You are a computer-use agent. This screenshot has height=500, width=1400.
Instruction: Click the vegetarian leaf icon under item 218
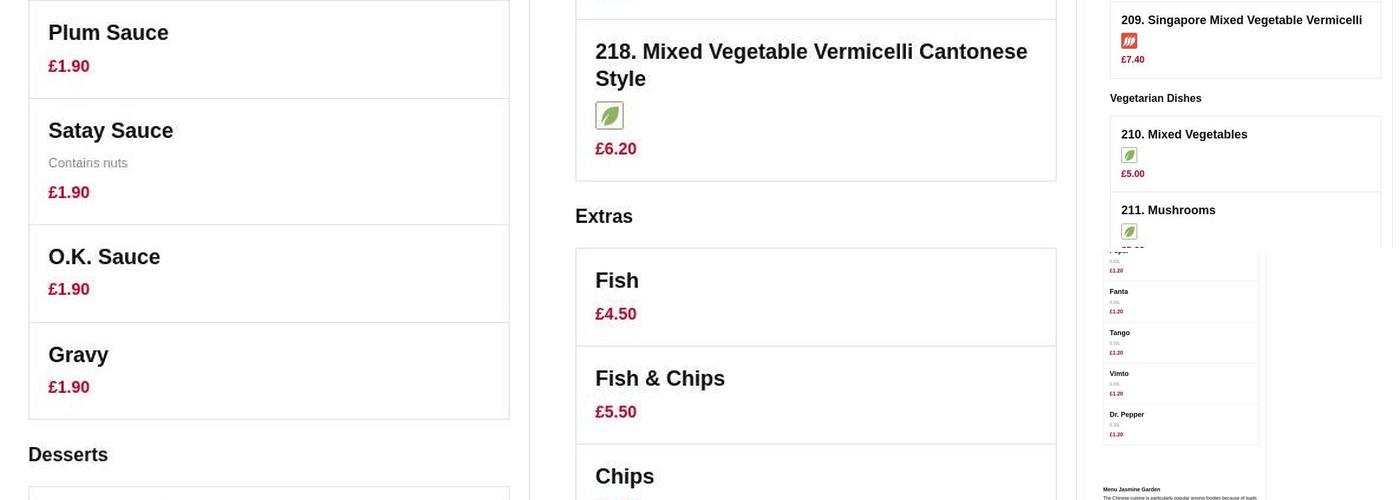(609, 116)
